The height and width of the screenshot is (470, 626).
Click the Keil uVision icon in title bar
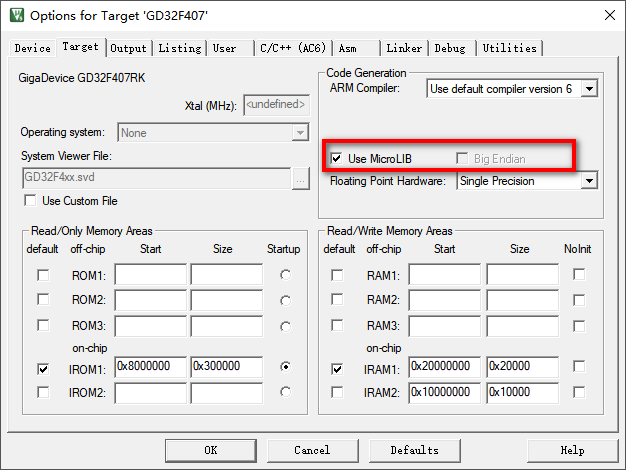tap(17, 15)
